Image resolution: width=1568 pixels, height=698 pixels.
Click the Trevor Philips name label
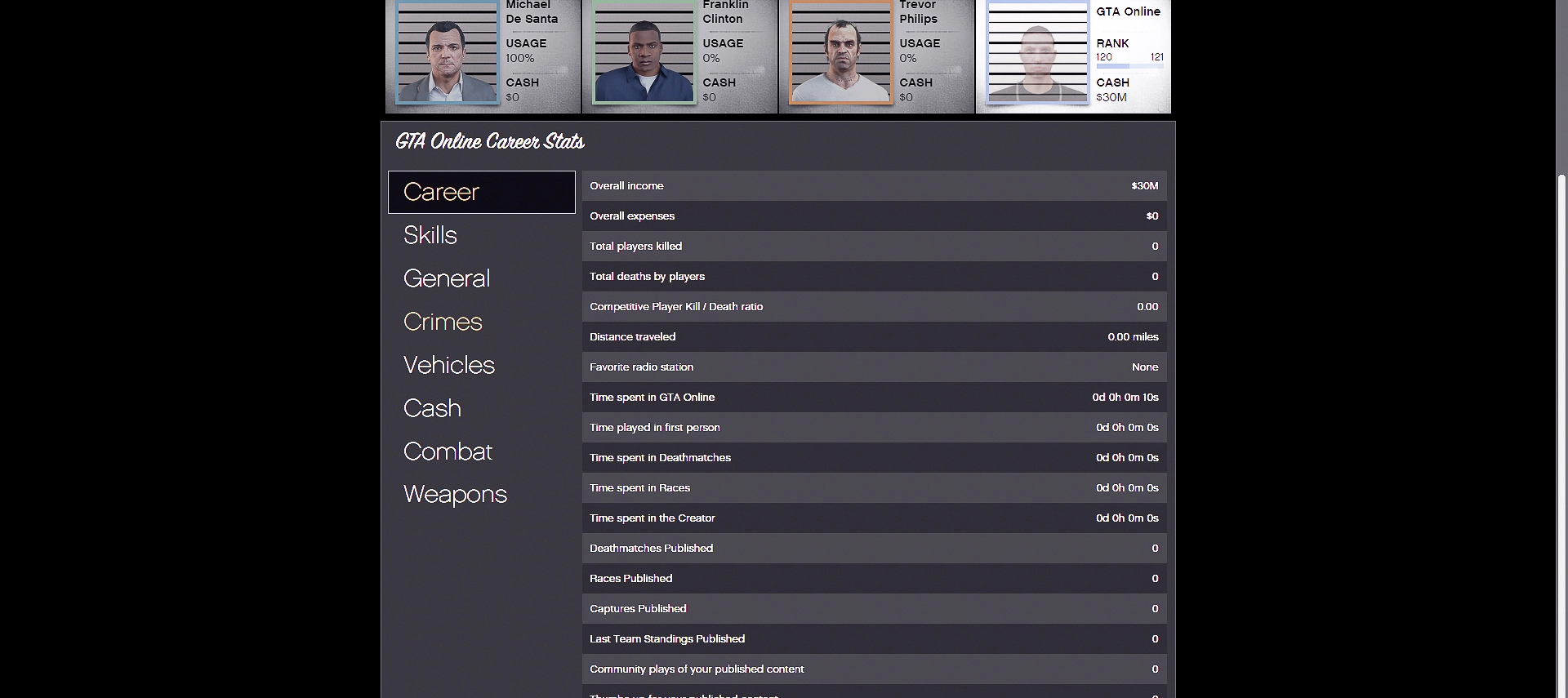click(x=919, y=12)
